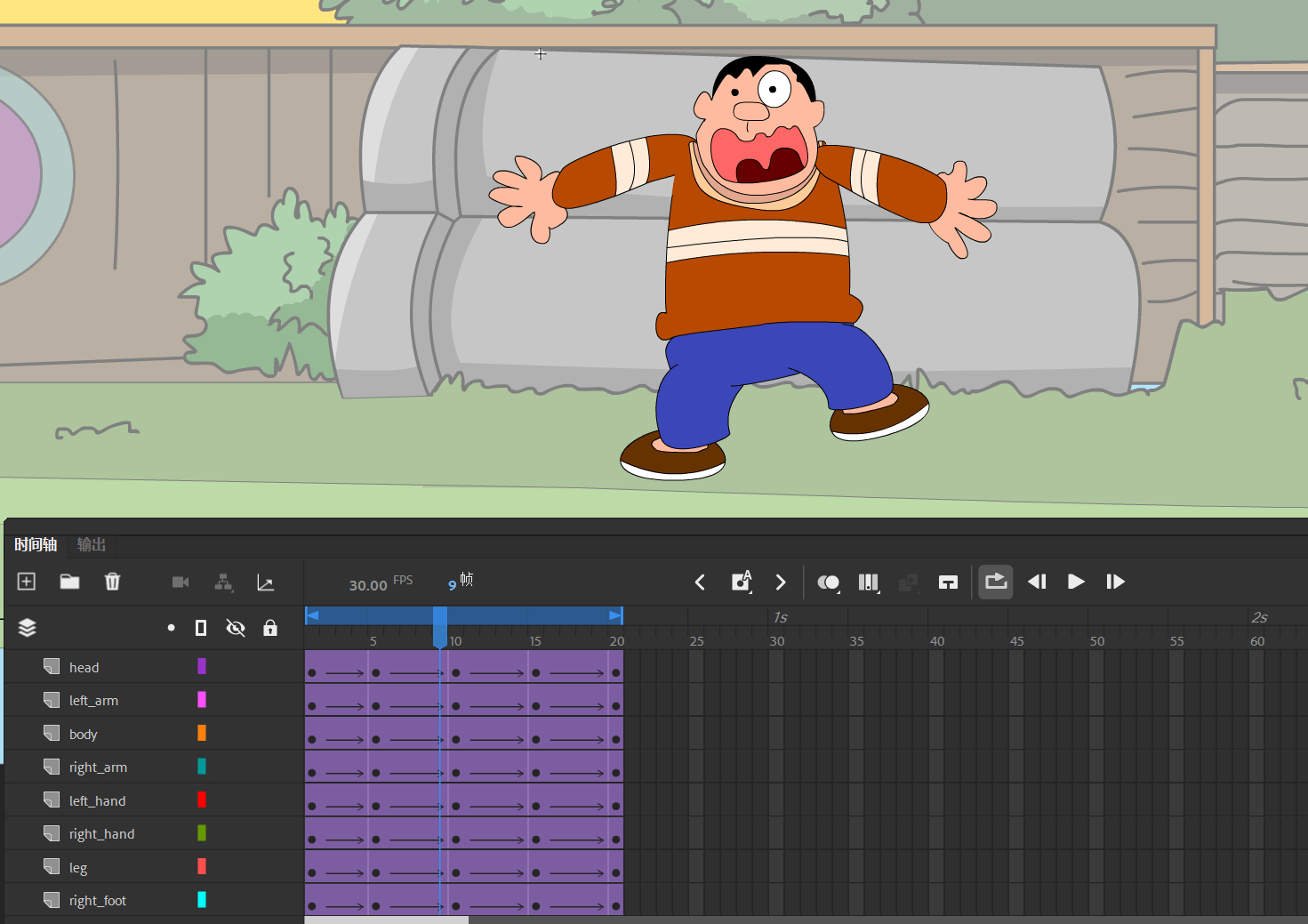The image size is (1308, 924).
Task: Center the frame in timeline
Action: tap(948, 583)
